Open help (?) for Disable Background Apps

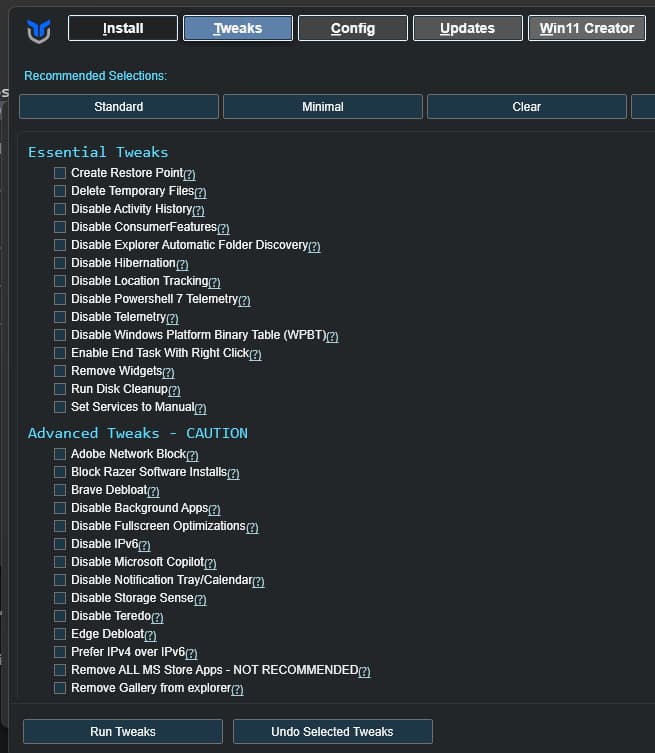(215, 509)
